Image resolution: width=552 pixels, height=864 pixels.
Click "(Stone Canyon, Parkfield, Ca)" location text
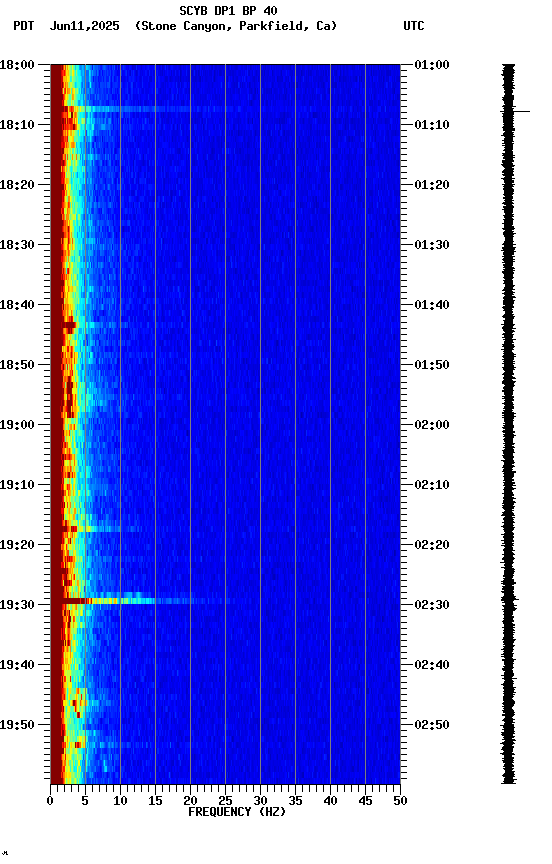(236, 26)
